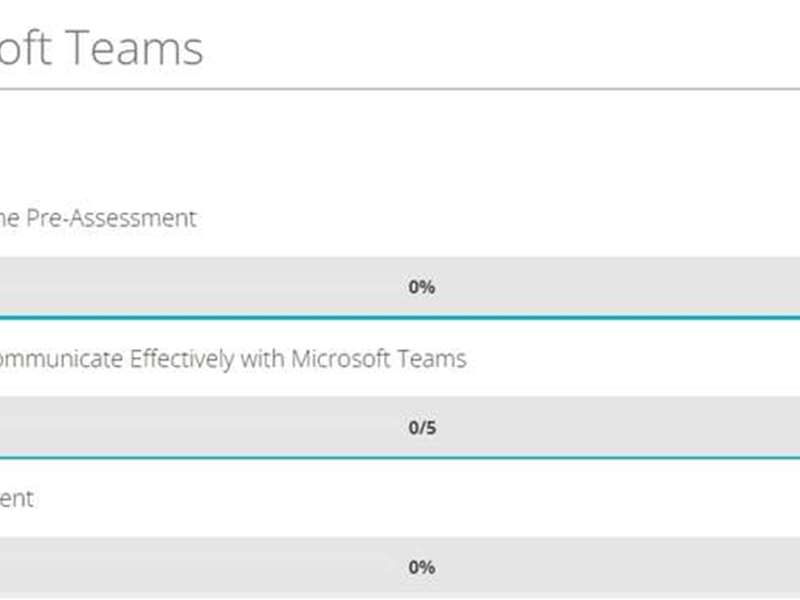
Task: Open the Pre-Assessment section title
Action: [x=98, y=218]
